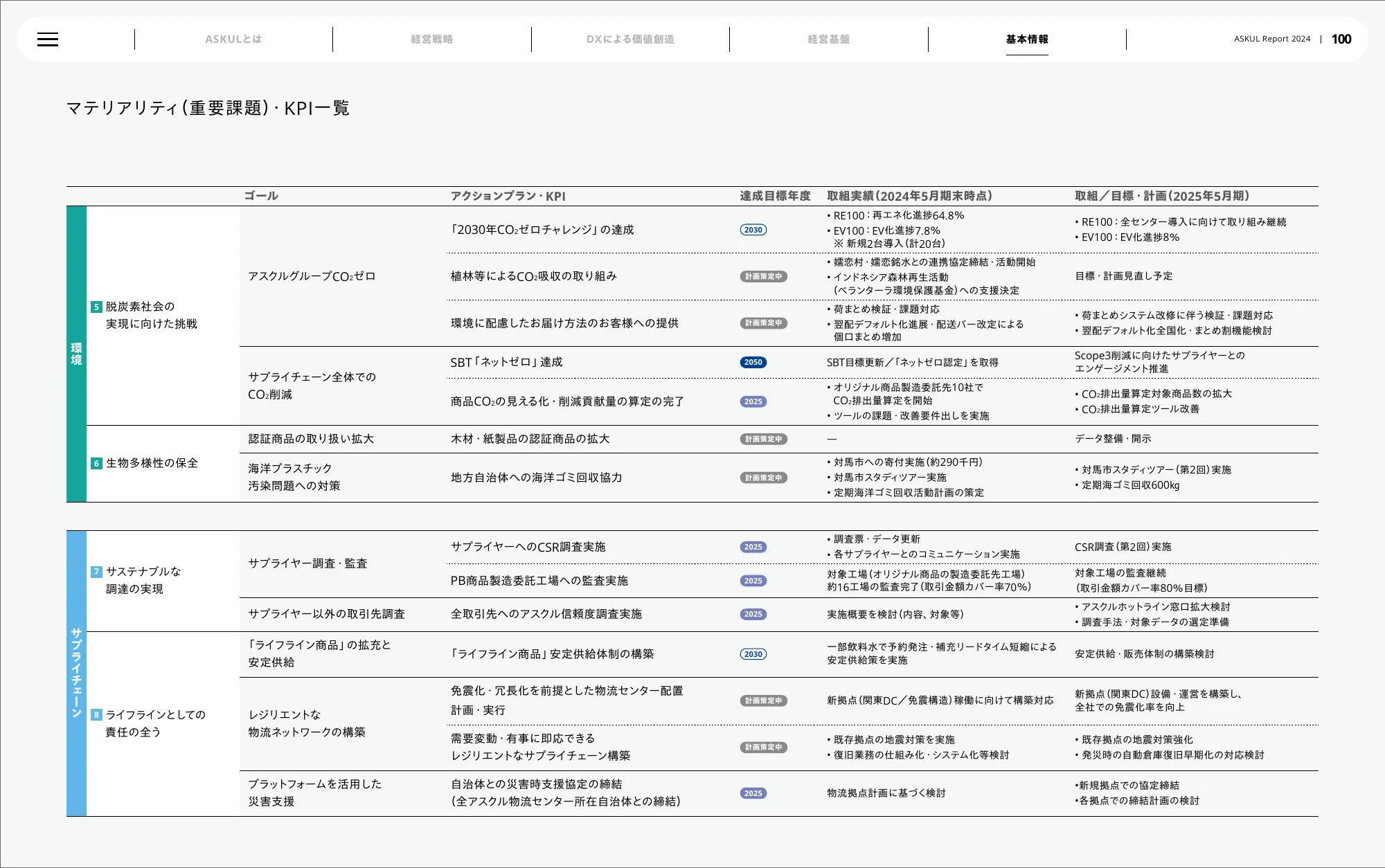Click page number 100 indicator

click(x=1341, y=39)
